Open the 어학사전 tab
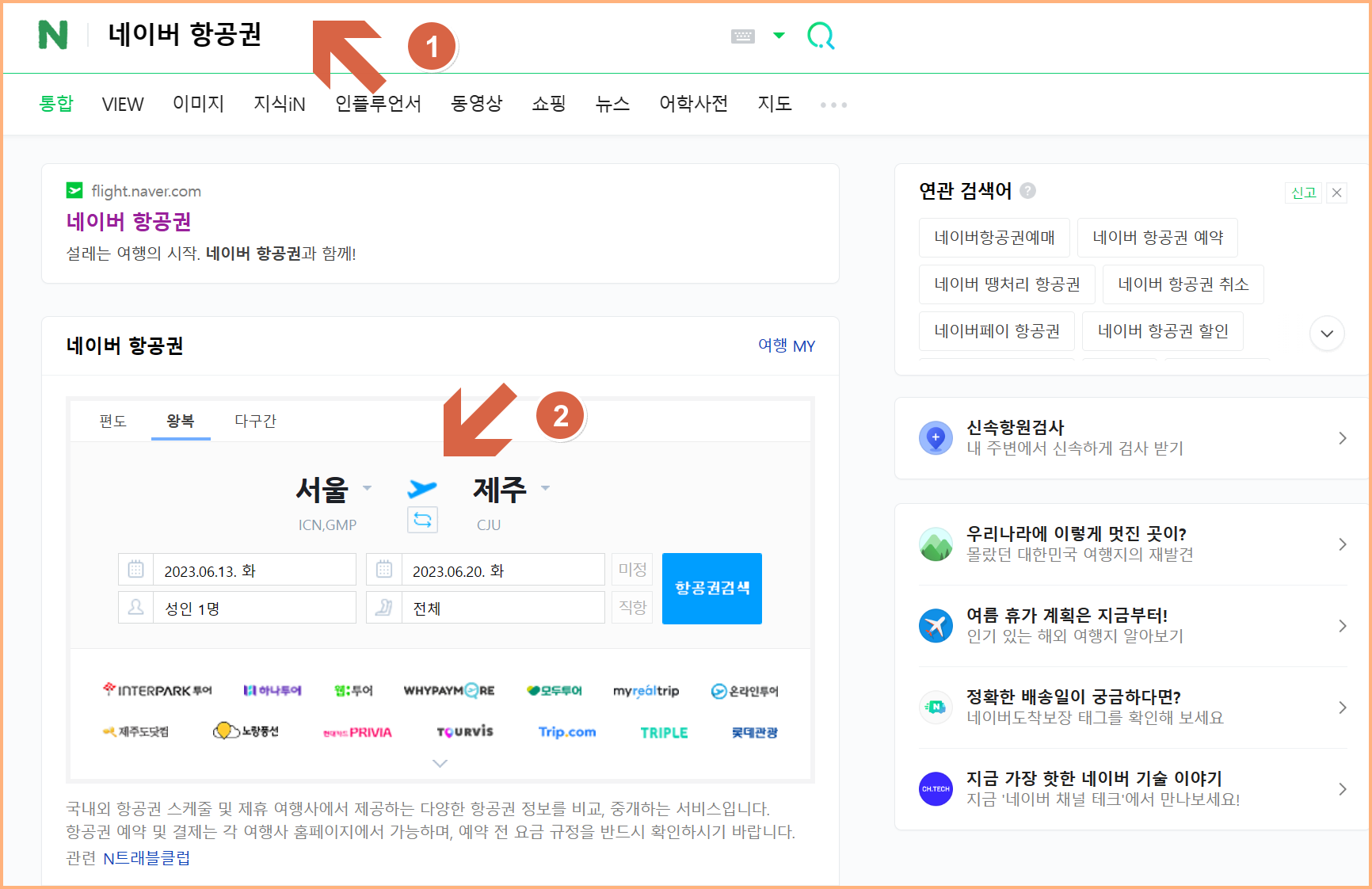Screen dimensions: 1372x889 click(x=694, y=104)
